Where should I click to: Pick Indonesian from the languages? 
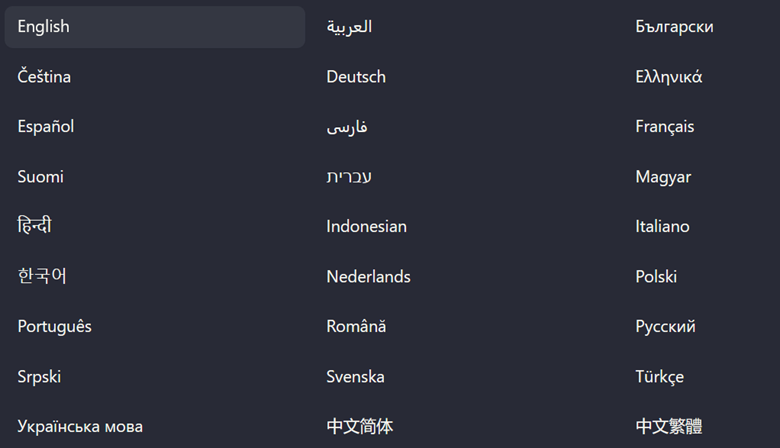click(x=366, y=227)
